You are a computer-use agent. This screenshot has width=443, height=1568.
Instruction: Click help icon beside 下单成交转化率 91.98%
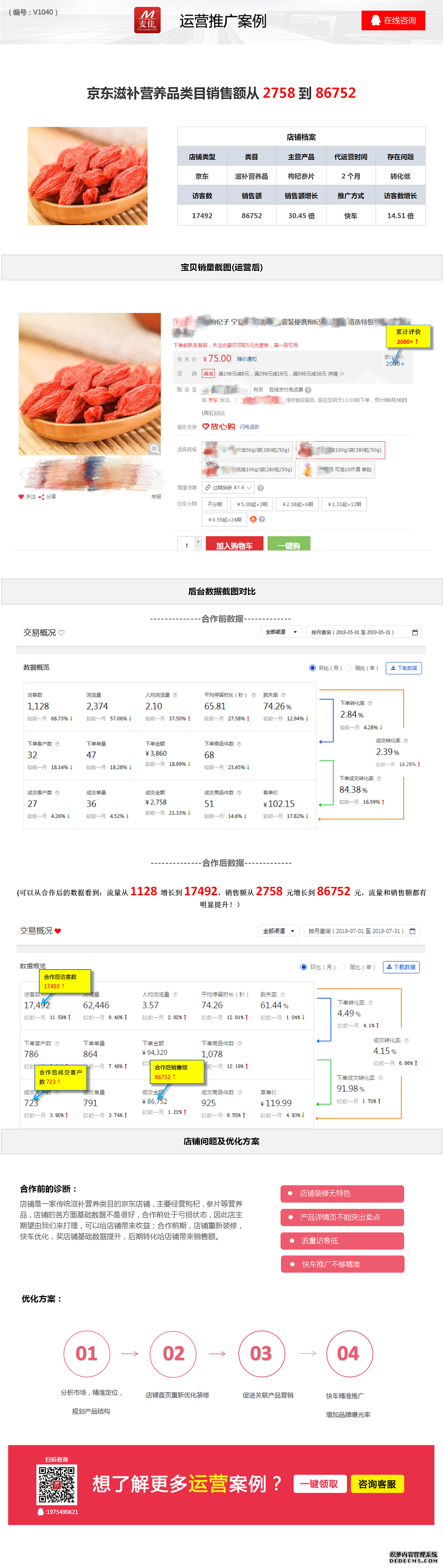click(380, 1078)
